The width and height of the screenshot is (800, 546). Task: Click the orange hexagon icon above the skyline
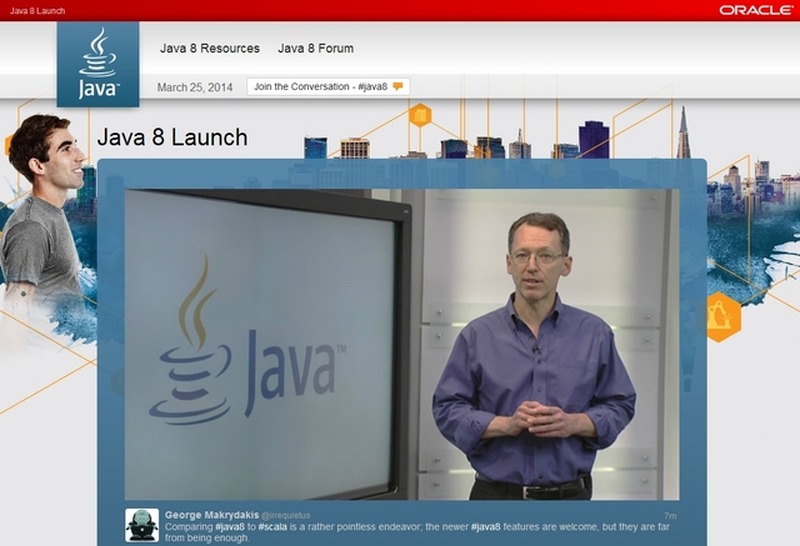(420, 115)
